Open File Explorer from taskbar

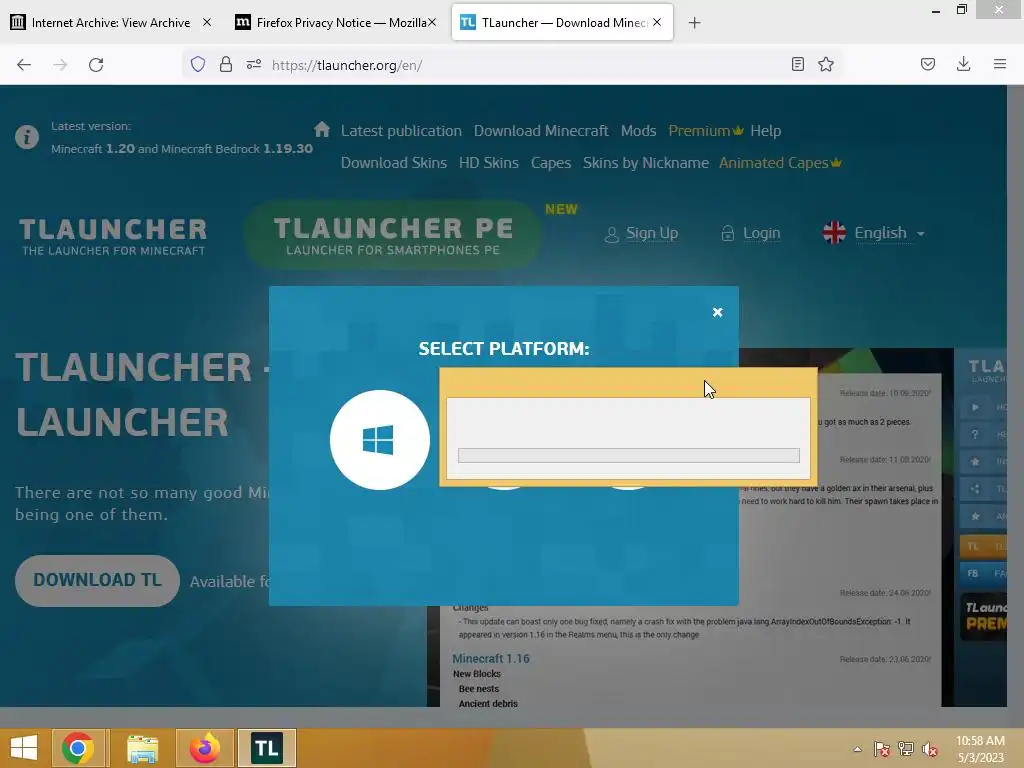pyautogui.click(x=142, y=748)
